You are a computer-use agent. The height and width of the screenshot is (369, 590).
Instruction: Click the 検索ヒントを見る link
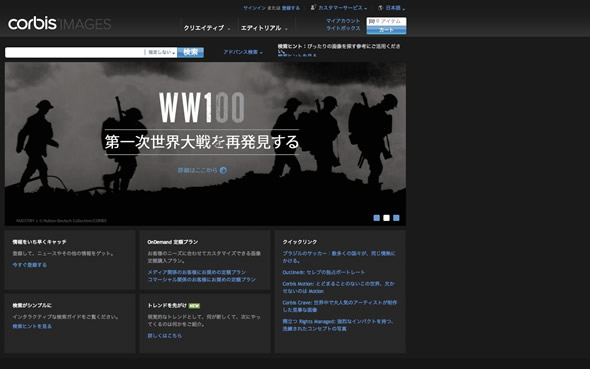coord(32,326)
